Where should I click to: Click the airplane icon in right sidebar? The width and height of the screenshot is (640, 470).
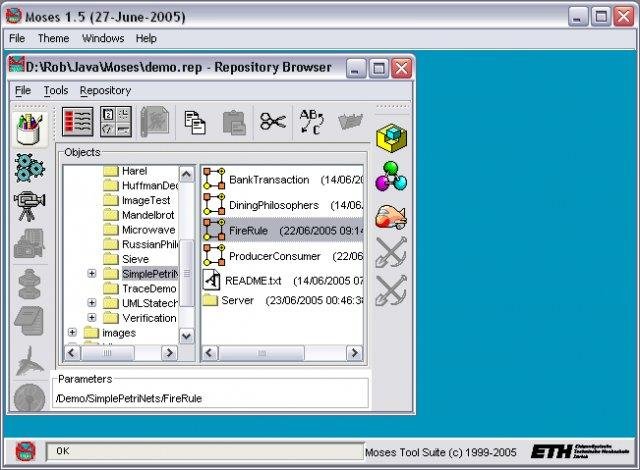pyautogui.click(x=391, y=215)
